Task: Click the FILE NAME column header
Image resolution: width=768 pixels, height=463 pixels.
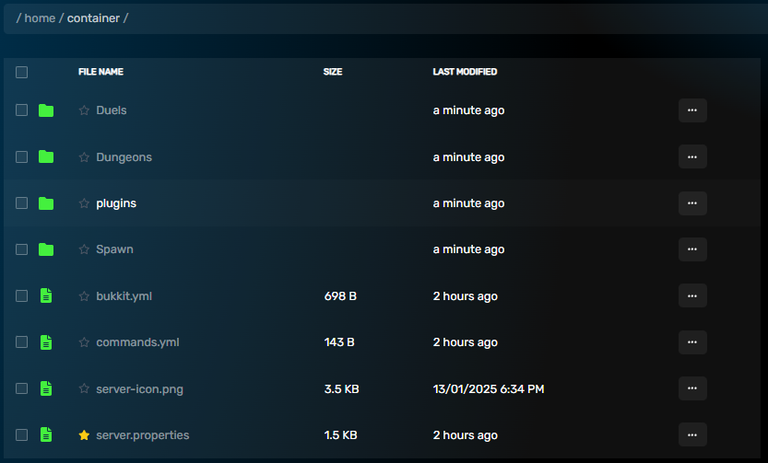Action: 101,72
